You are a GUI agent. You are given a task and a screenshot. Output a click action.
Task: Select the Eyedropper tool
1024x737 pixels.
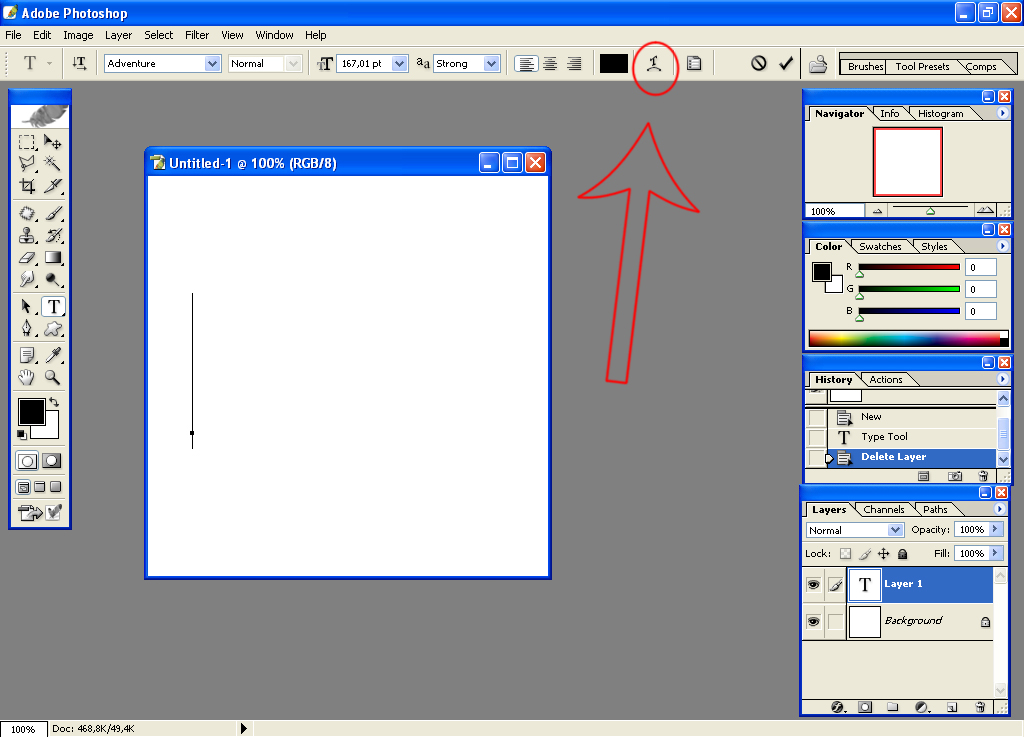pyautogui.click(x=53, y=355)
